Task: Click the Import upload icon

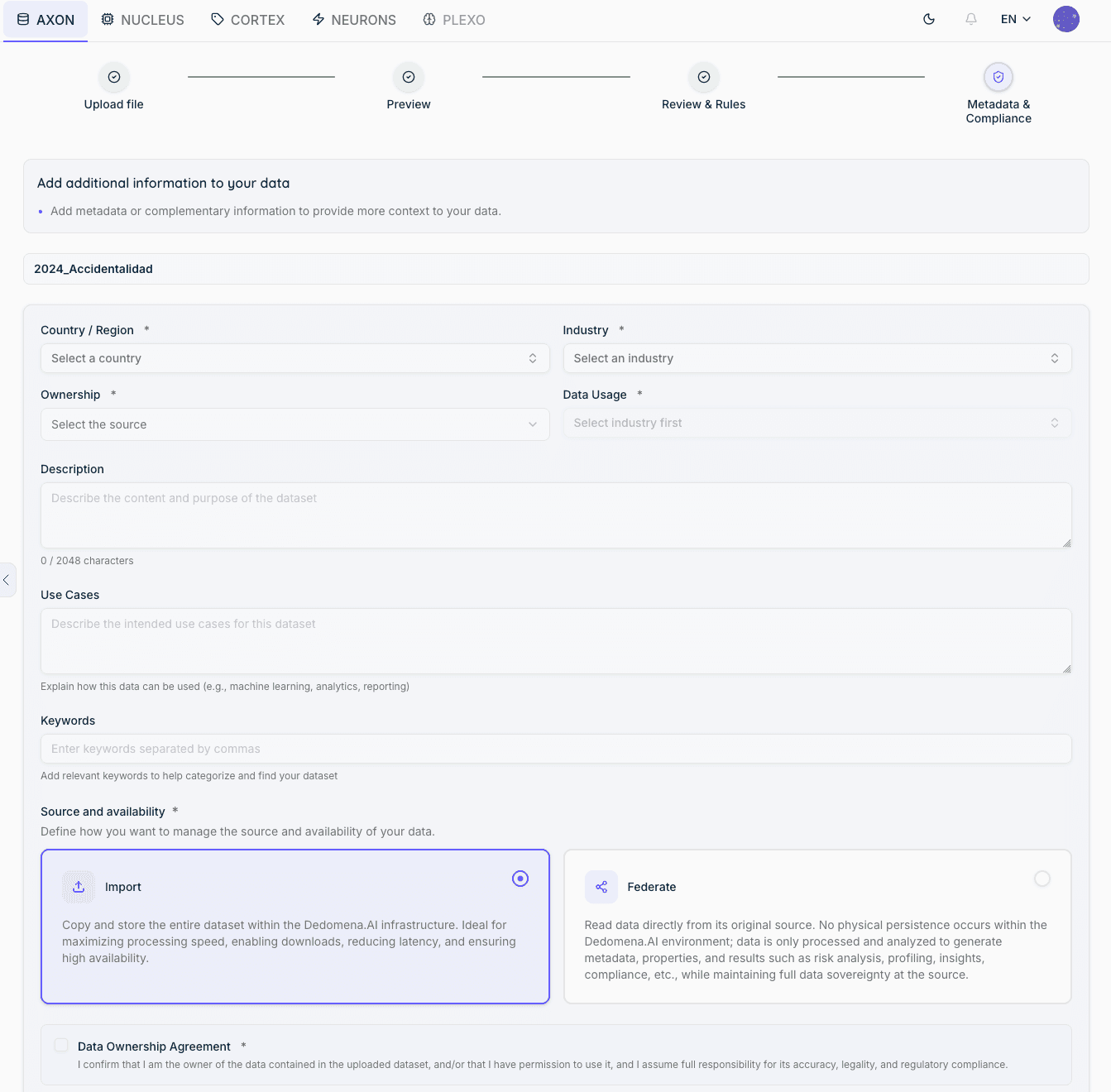Action: pos(79,887)
